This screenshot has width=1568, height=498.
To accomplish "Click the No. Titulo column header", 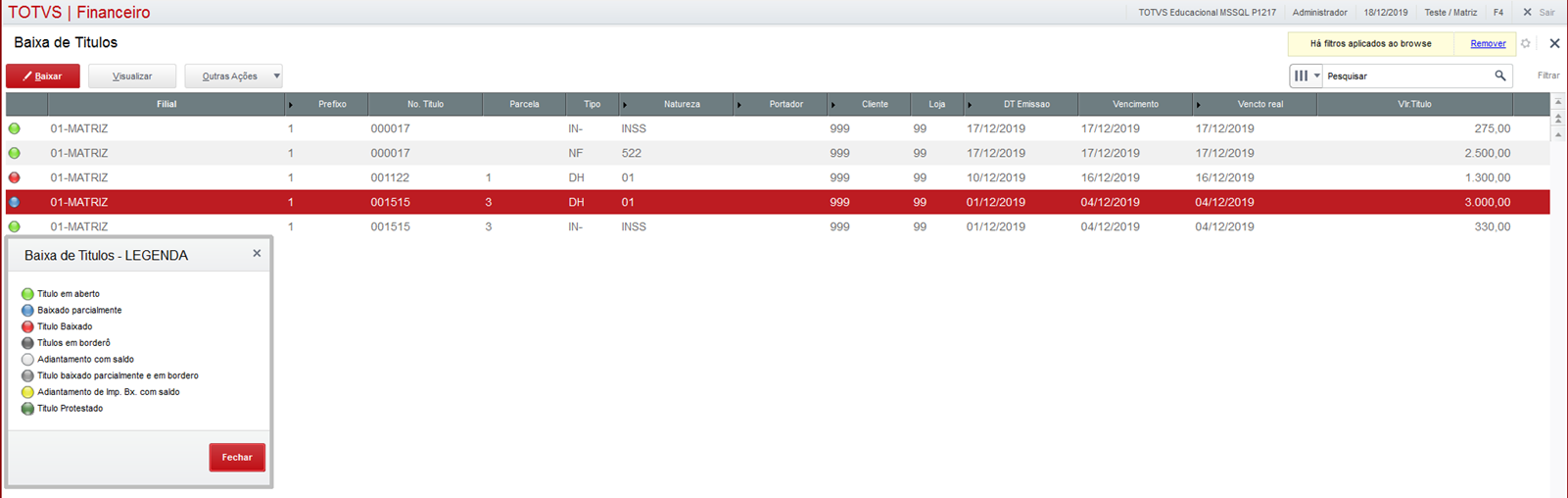I will coord(425,104).
